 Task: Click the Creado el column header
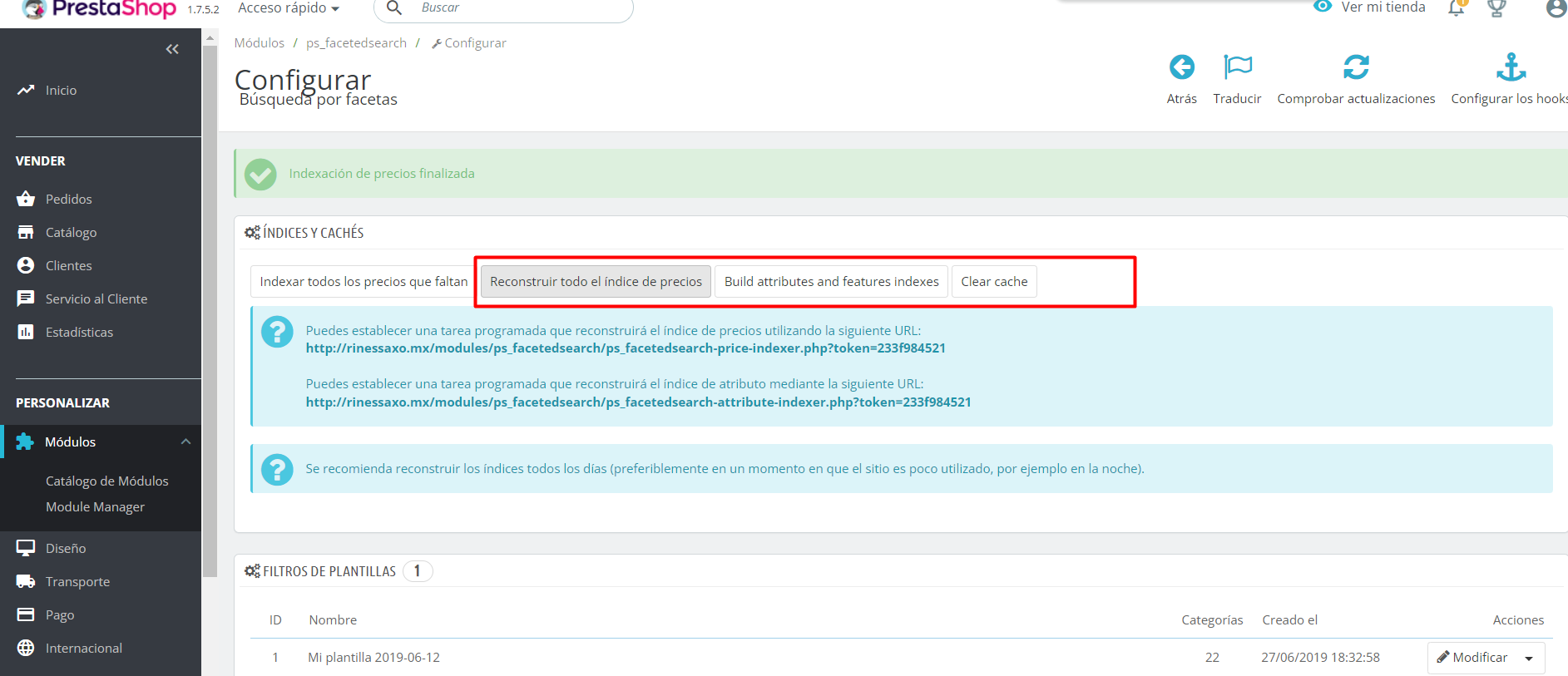click(x=1289, y=619)
